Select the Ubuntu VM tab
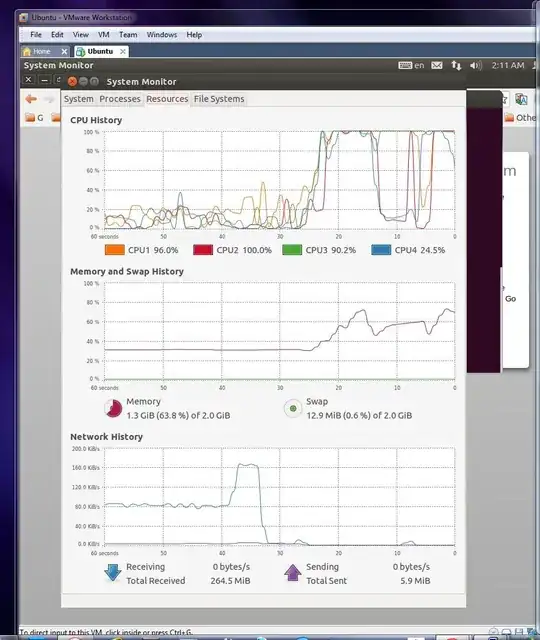Image resolution: width=540 pixels, height=640 pixels. tap(100, 51)
